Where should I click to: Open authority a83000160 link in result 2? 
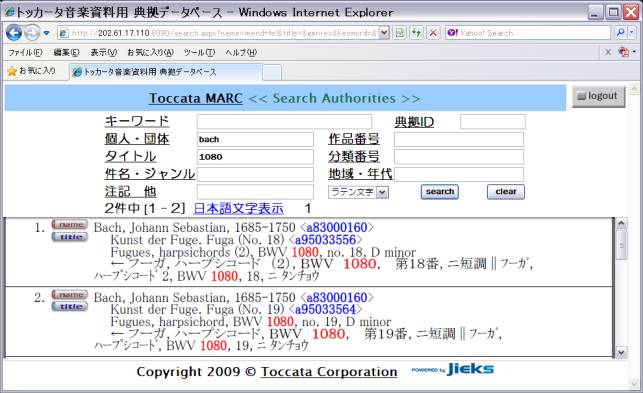coord(337,297)
